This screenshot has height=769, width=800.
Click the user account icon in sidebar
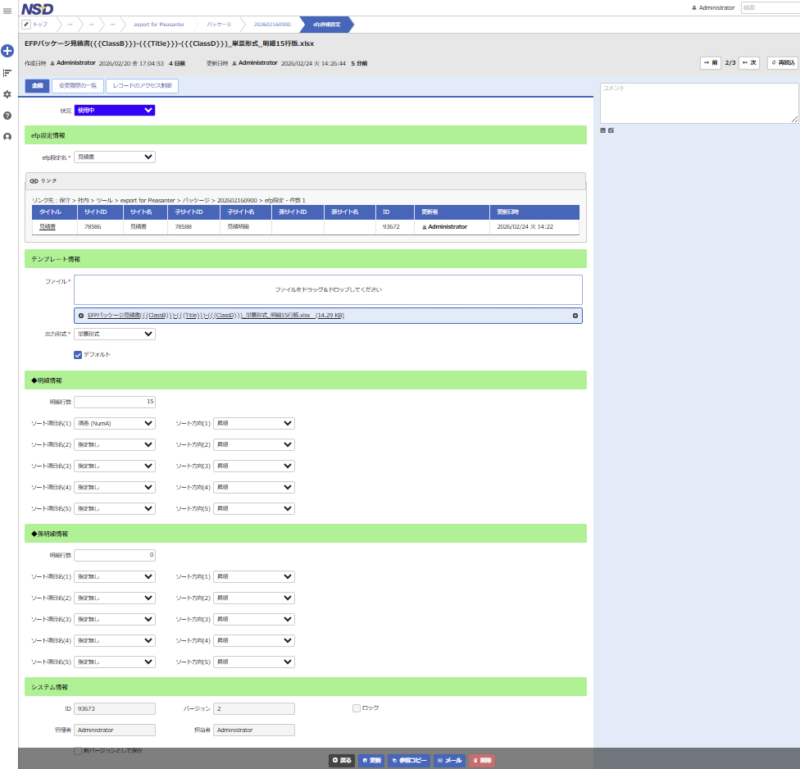click(7, 137)
